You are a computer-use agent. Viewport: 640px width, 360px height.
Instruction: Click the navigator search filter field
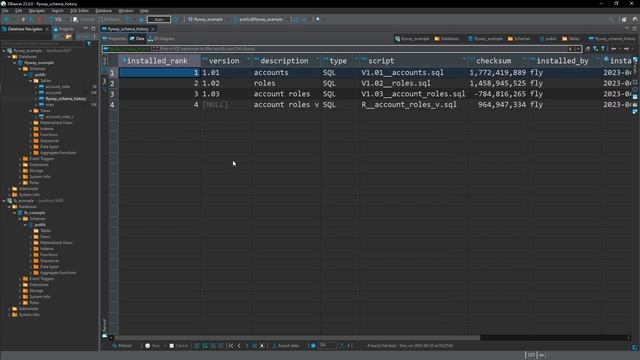(x=43, y=43)
